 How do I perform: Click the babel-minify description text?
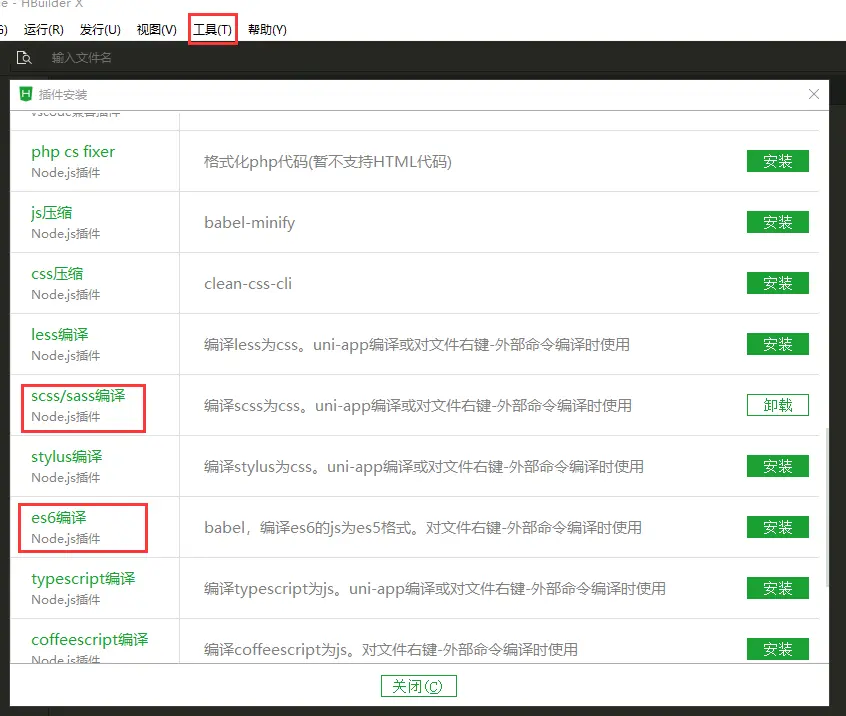click(249, 222)
